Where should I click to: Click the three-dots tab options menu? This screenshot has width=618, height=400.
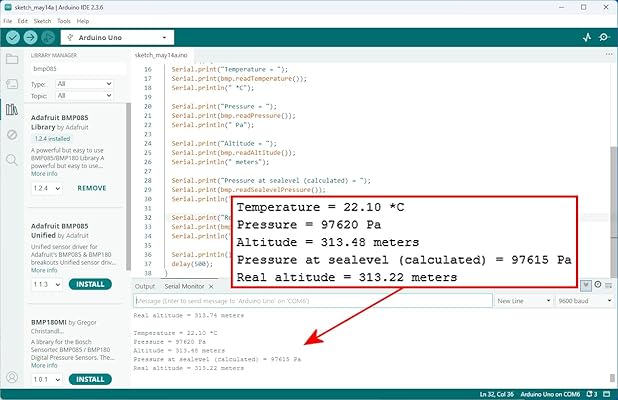pos(609,54)
